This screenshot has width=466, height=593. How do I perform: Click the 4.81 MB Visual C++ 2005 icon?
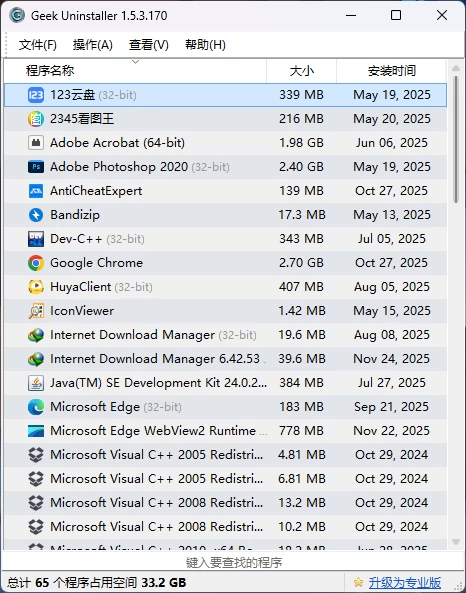(x=36, y=455)
